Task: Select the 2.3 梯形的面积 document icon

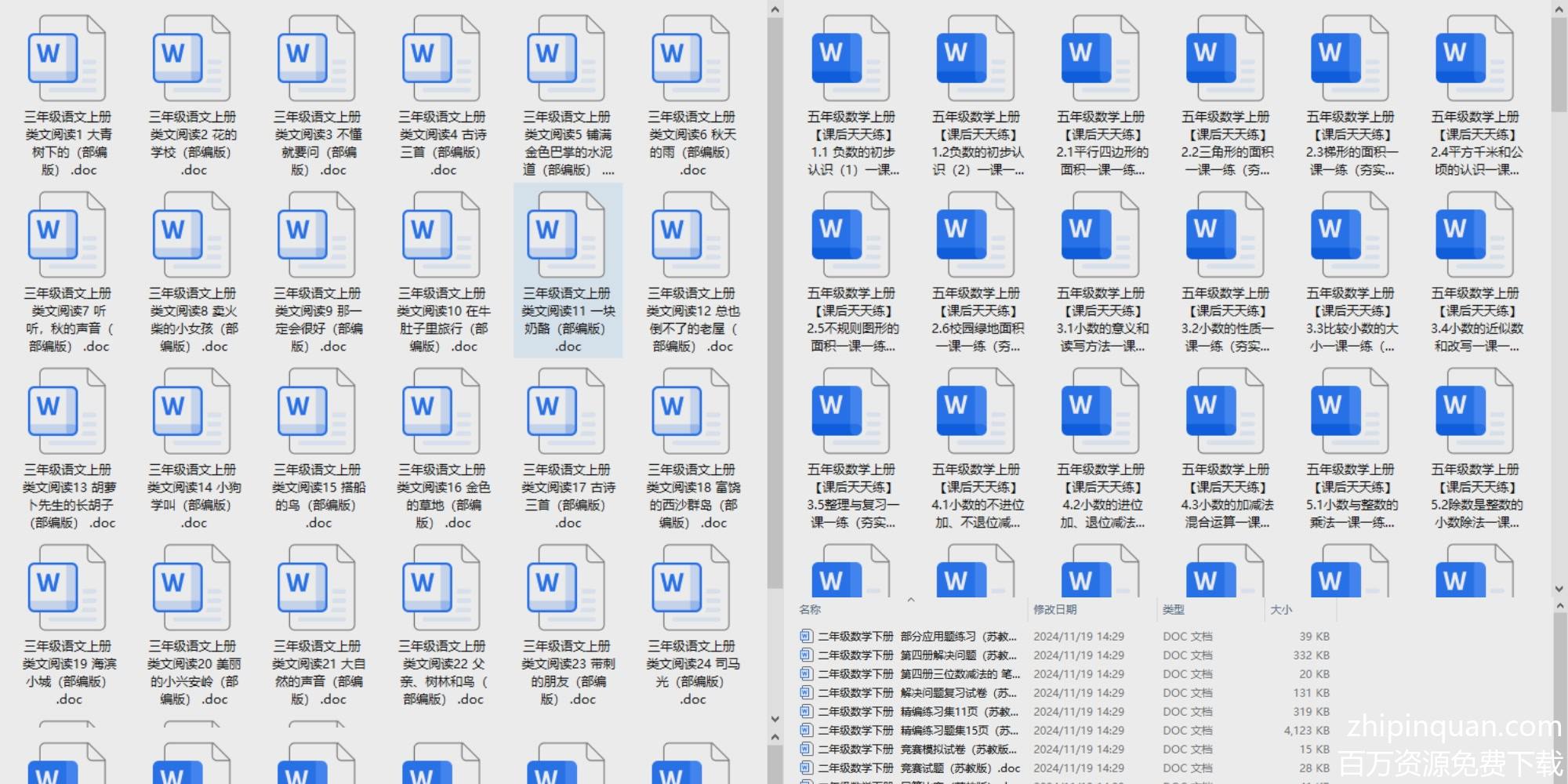Action: pos(1349,59)
